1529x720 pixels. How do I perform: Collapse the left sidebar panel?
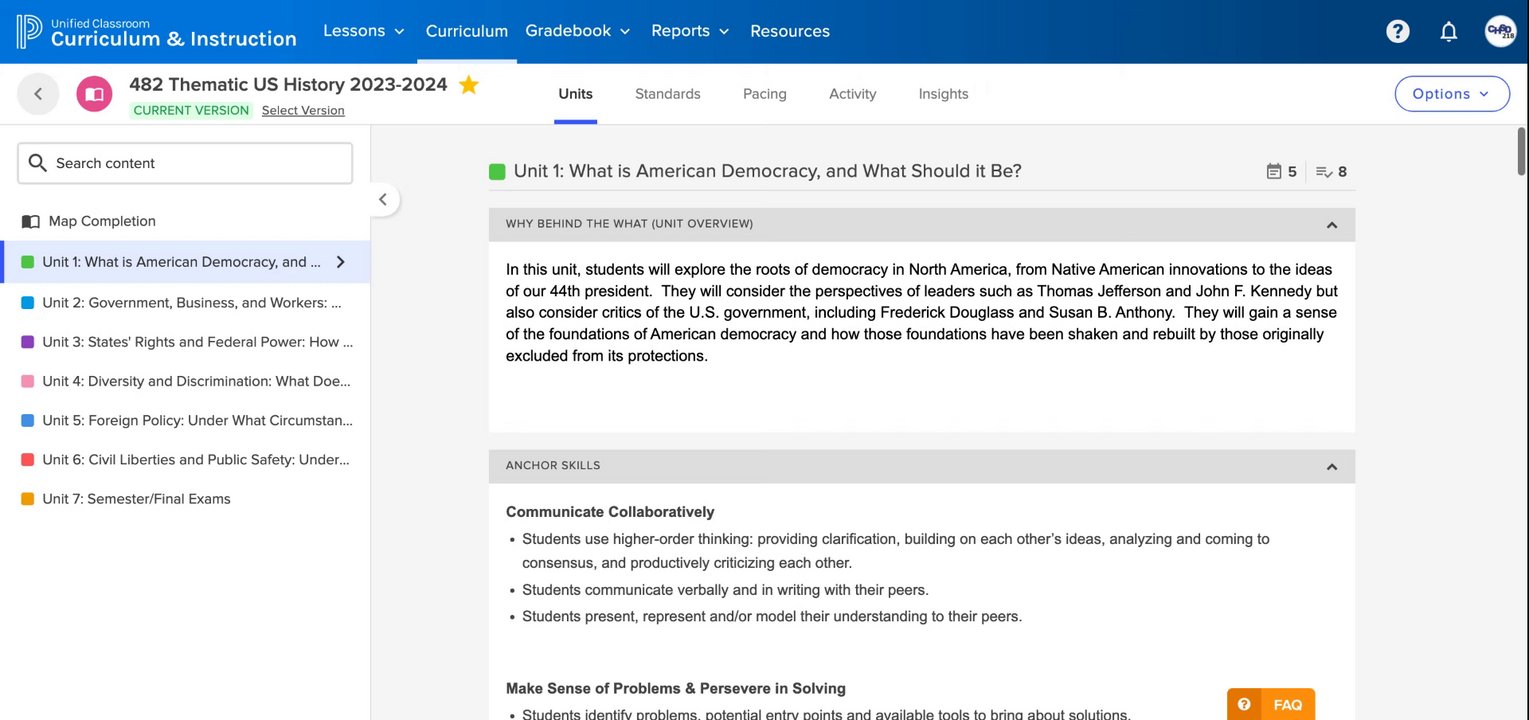point(382,200)
